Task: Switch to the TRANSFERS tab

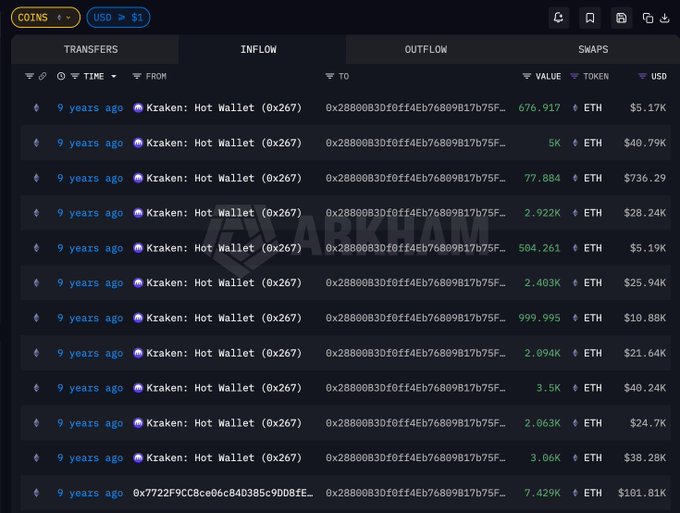Action: (x=91, y=49)
